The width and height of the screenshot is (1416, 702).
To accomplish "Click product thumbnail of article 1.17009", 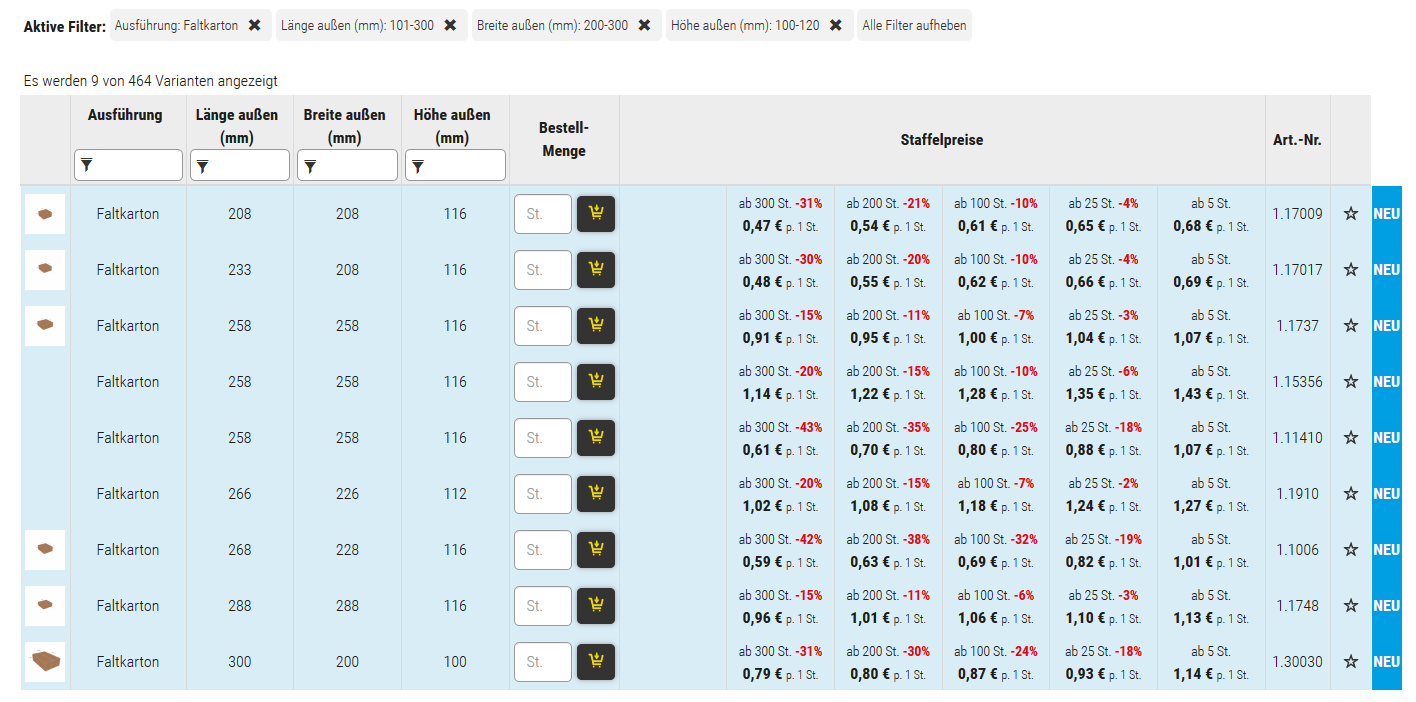I will pos(45,214).
